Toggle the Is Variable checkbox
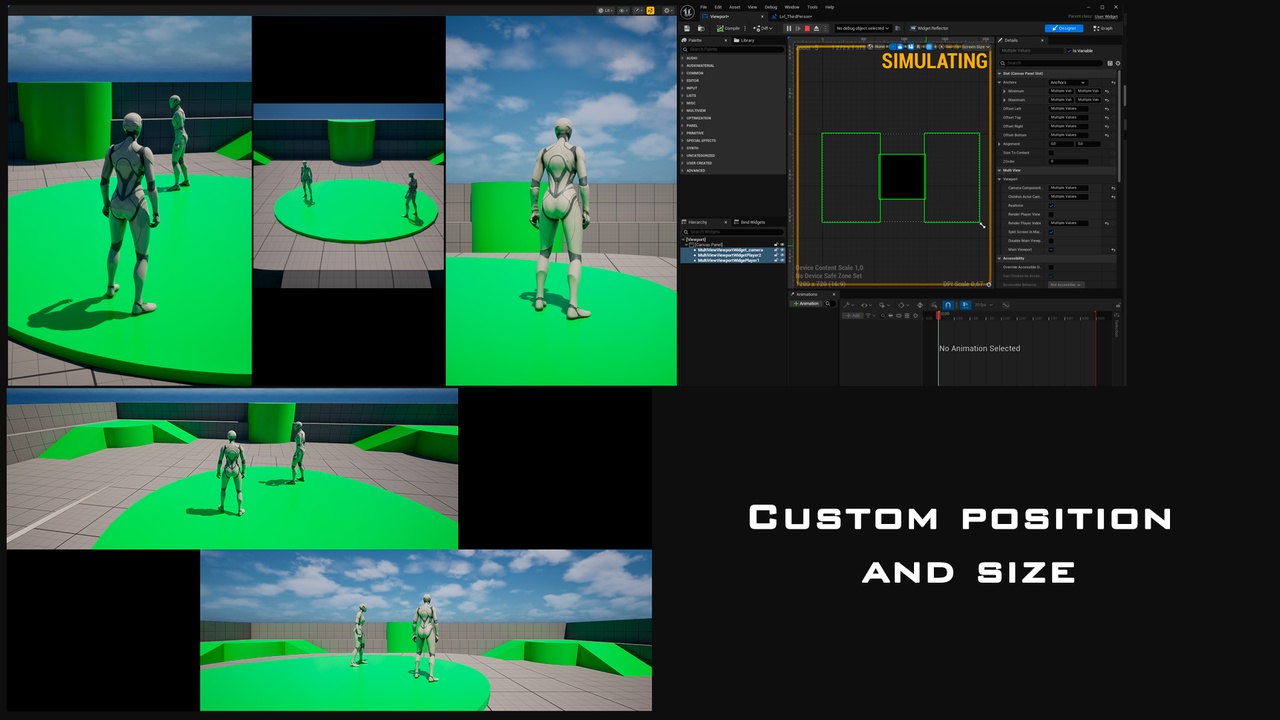 click(x=1069, y=51)
